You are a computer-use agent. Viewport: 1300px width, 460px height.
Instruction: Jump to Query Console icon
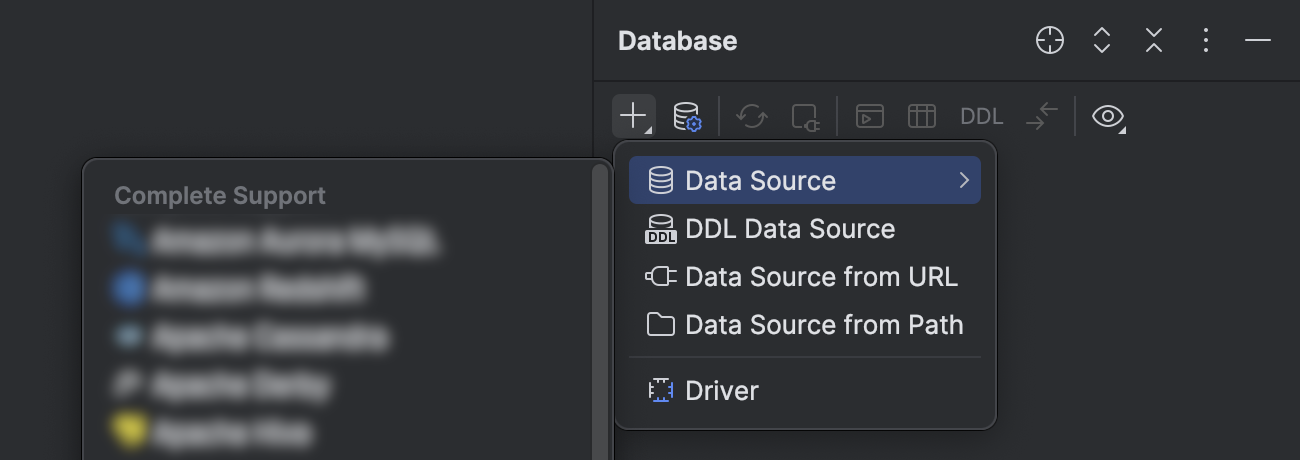(x=870, y=116)
